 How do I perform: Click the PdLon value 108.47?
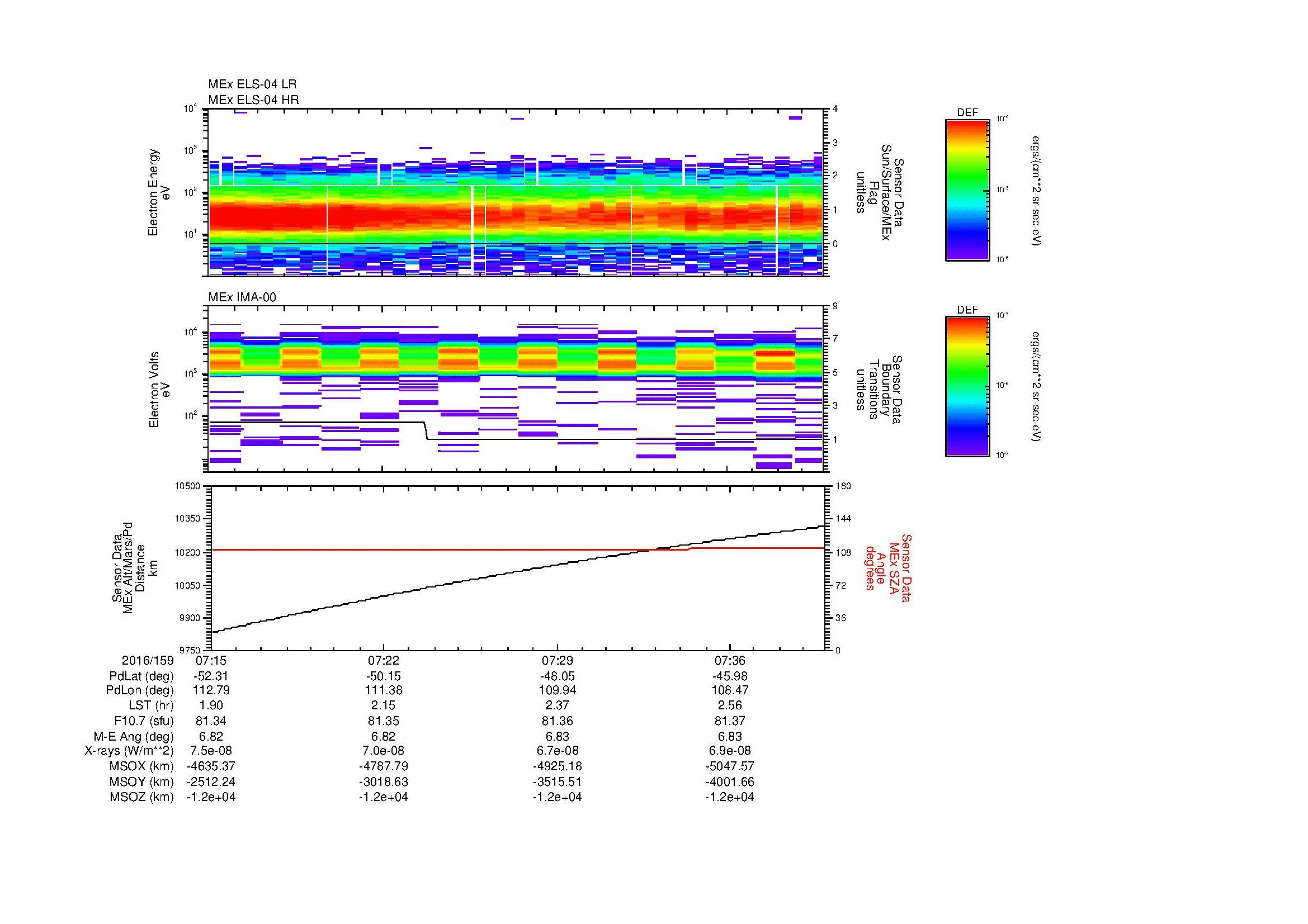coord(730,690)
